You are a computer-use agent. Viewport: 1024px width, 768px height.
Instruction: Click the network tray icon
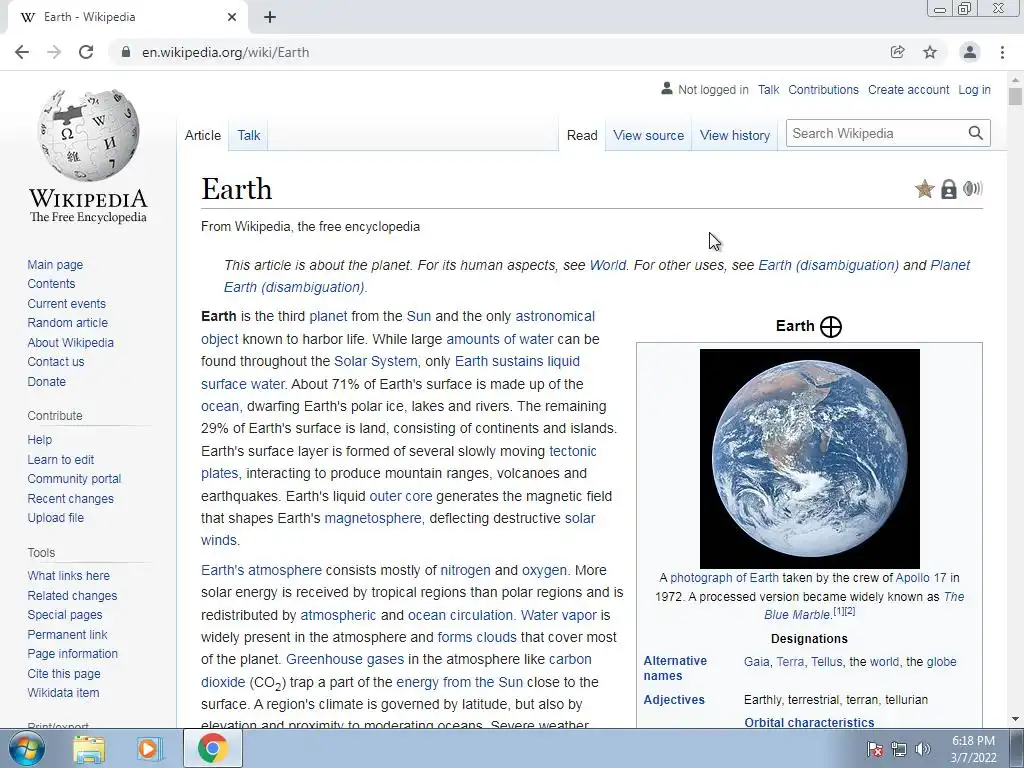899,749
